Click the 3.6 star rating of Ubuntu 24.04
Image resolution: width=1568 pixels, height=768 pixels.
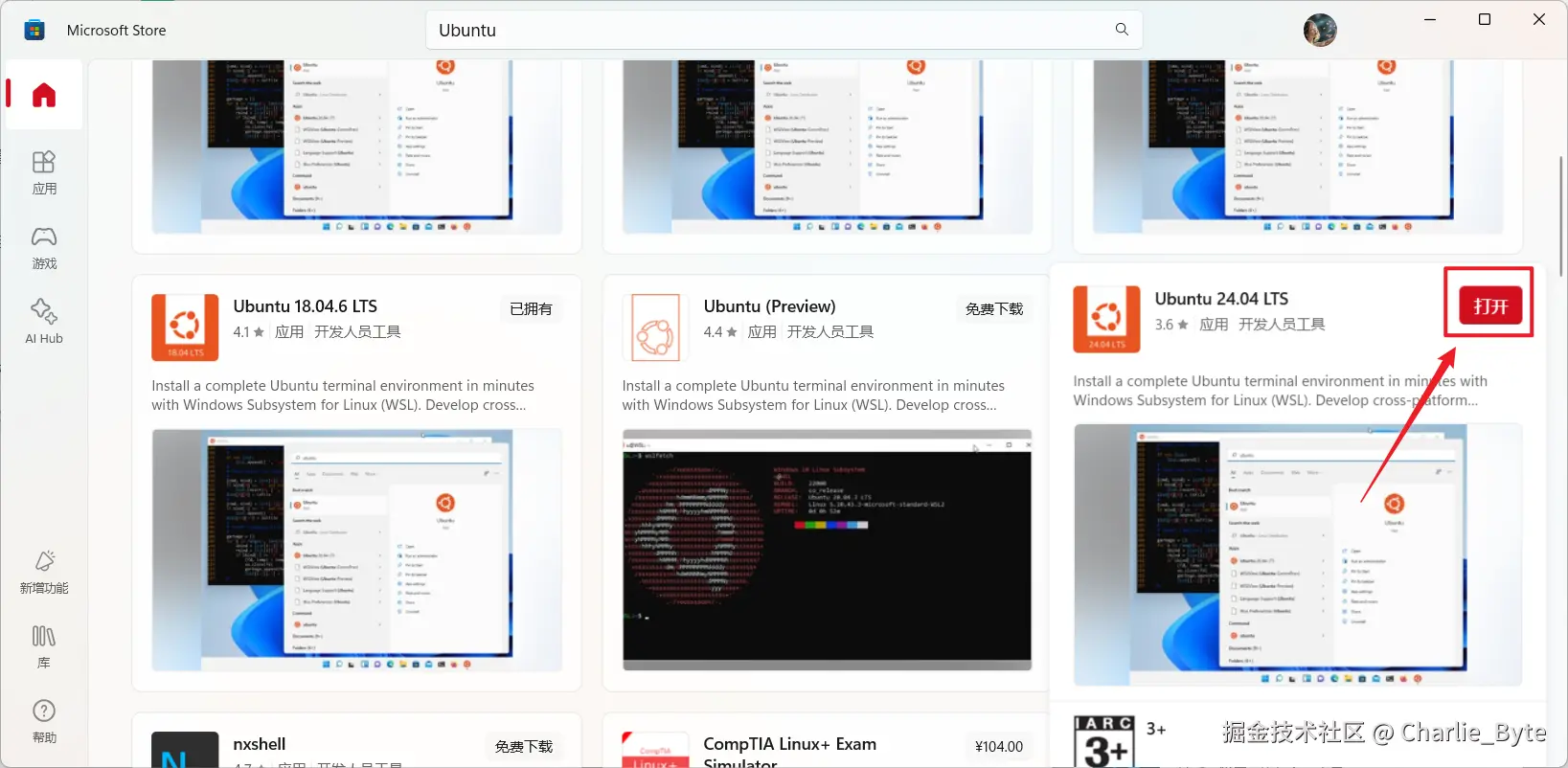coord(1171,325)
